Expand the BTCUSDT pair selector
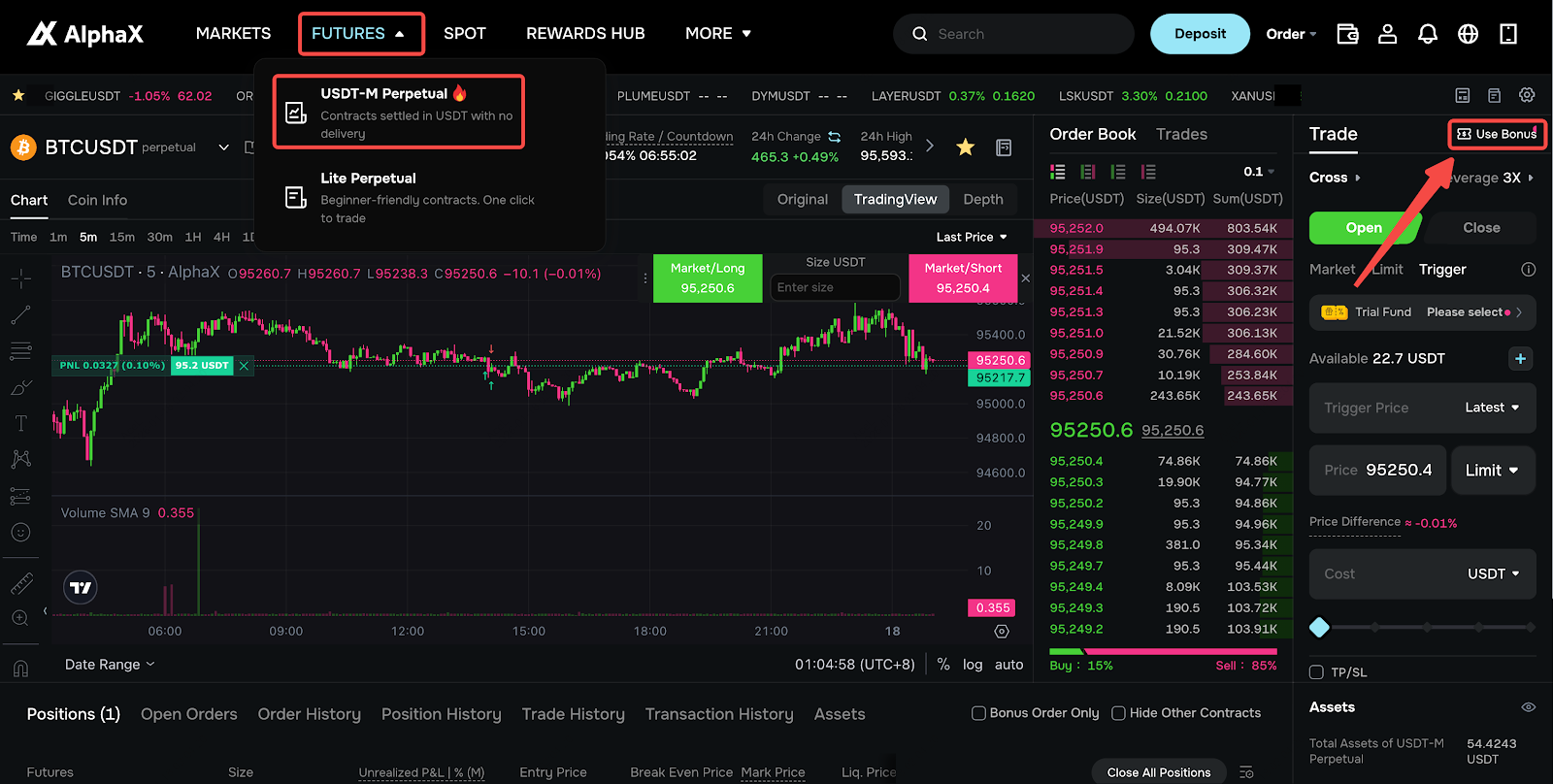The height and width of the screenshot is (784, 1553). tap(224, 147)
